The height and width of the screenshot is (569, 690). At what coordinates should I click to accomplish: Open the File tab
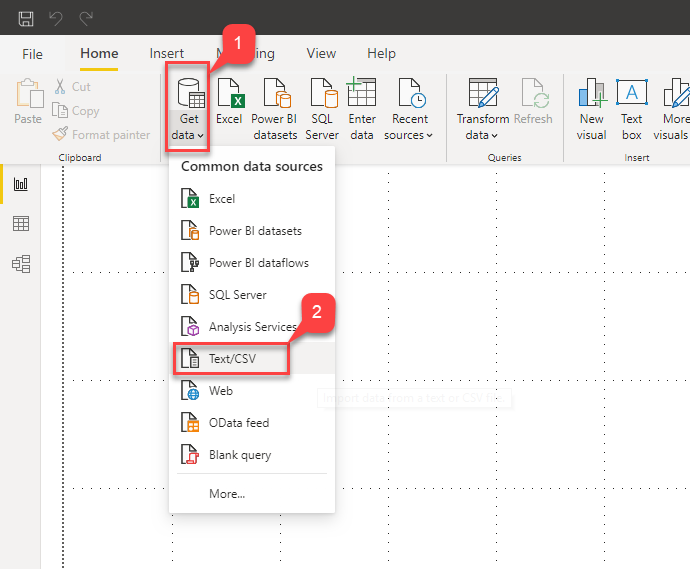33,54
